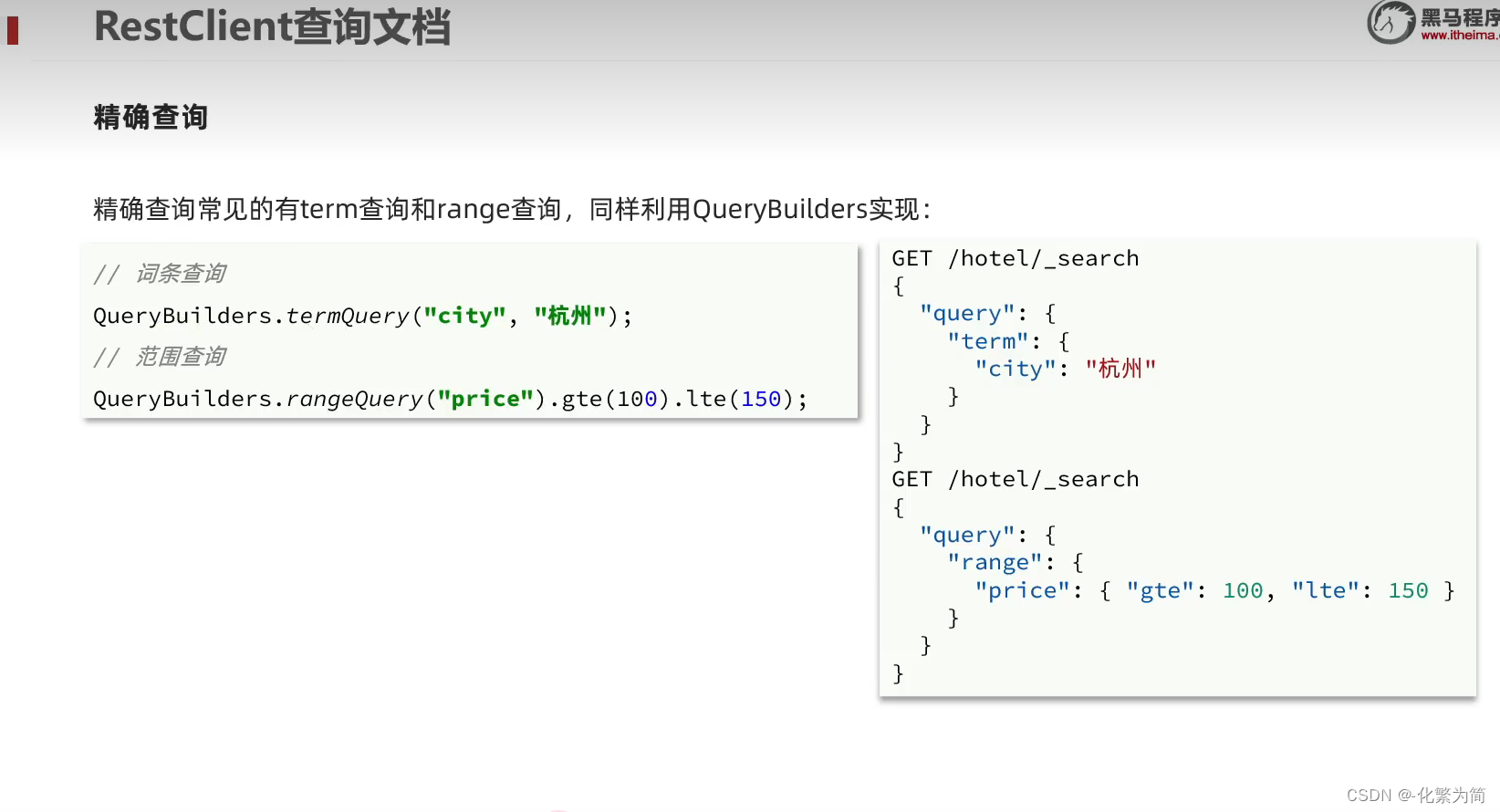The width and height of the screenshot is (1500, 812).
Task: Click the "term": { line
Action: 1008,341
